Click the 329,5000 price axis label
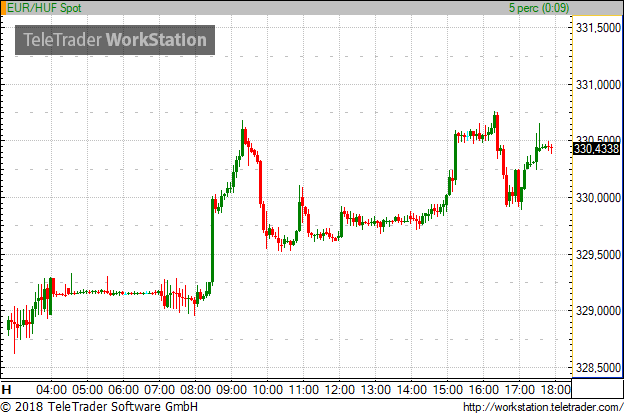 pyautogui.click(x=598, y=255)
